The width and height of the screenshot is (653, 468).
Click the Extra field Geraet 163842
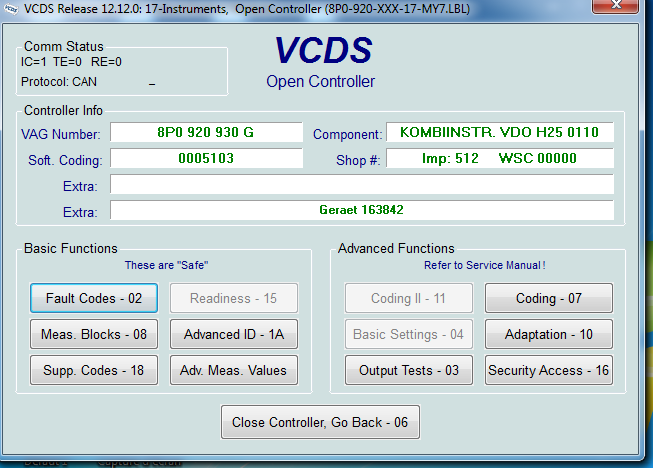point(362,210)
